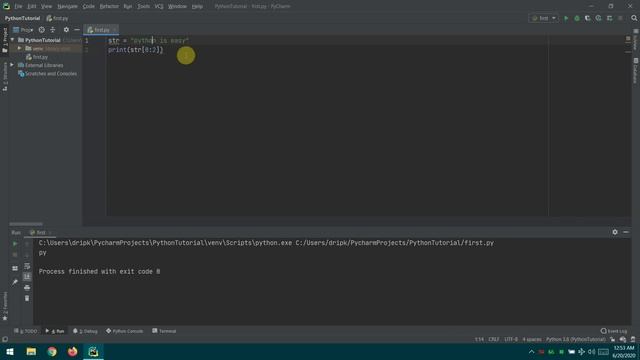
Task: Open the Python Console tab
Action: coord(124,331)
